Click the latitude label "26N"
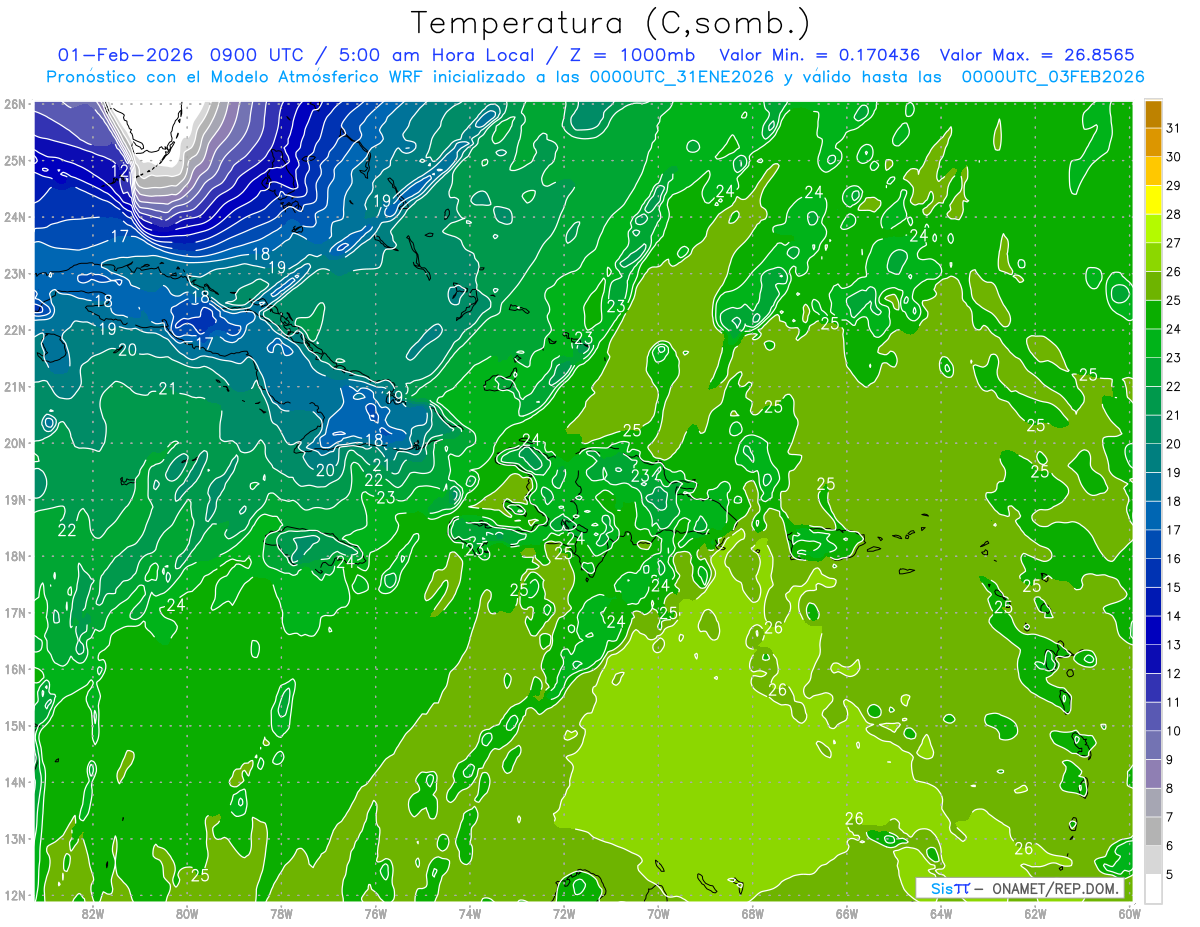 pos(15,104)
